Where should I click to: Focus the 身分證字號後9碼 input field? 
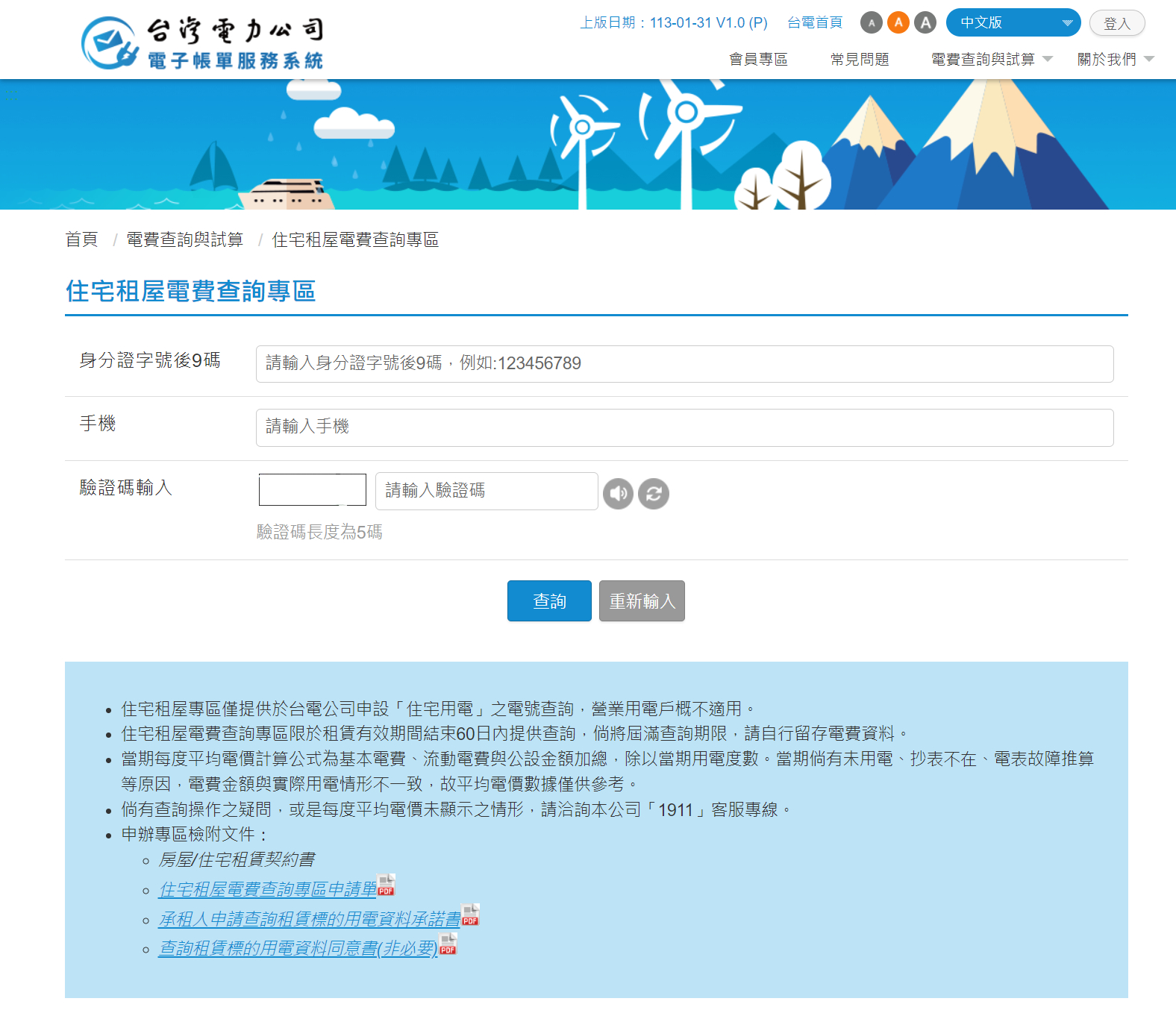684,364
